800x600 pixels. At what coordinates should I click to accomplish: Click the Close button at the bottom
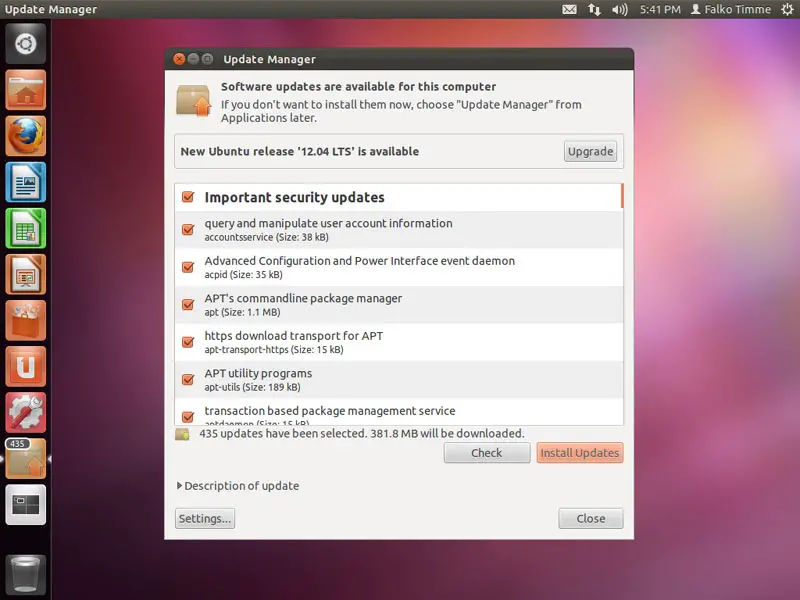click(x=591, y=518)
